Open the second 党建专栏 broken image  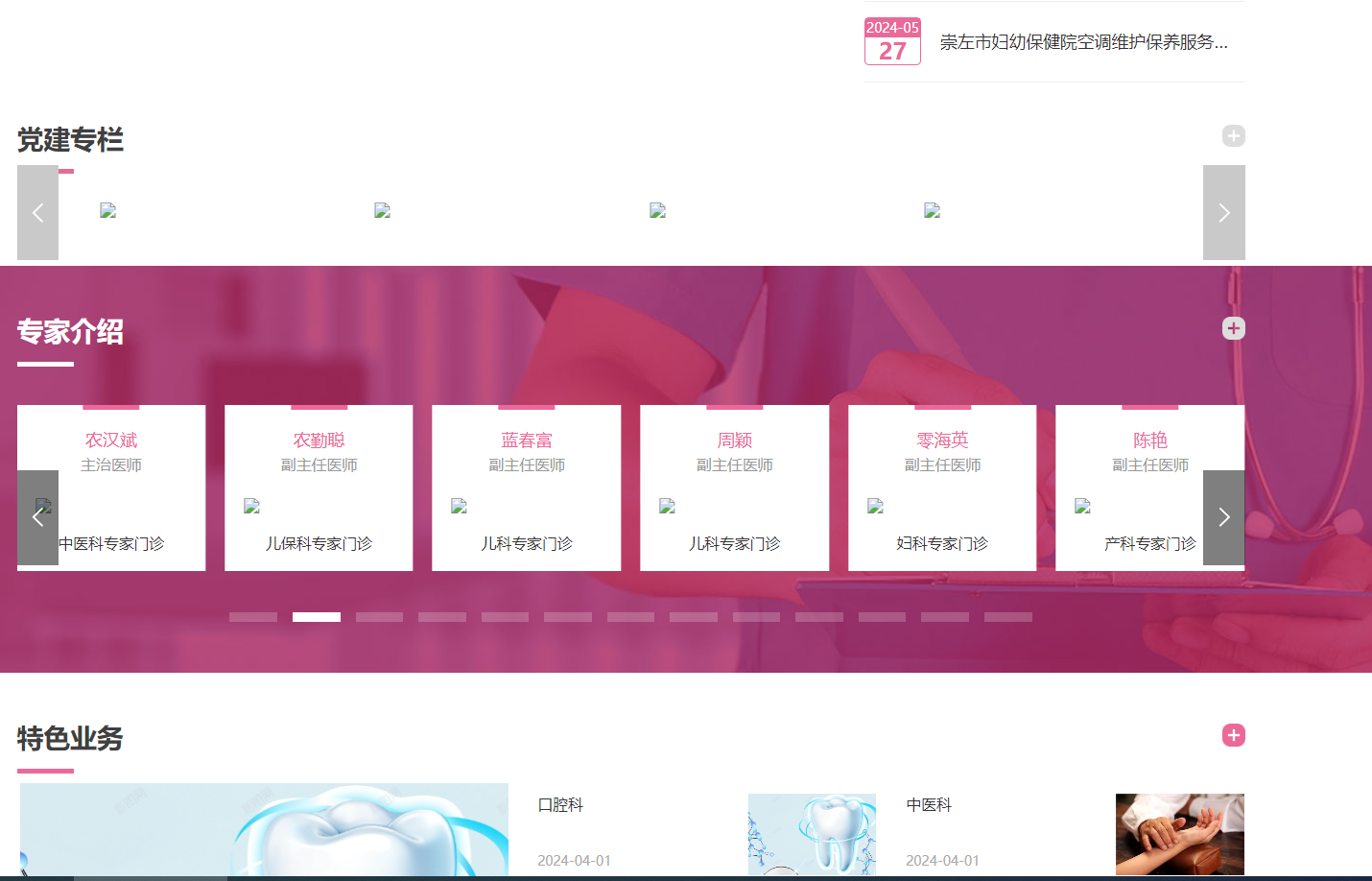tap(382, 210)
